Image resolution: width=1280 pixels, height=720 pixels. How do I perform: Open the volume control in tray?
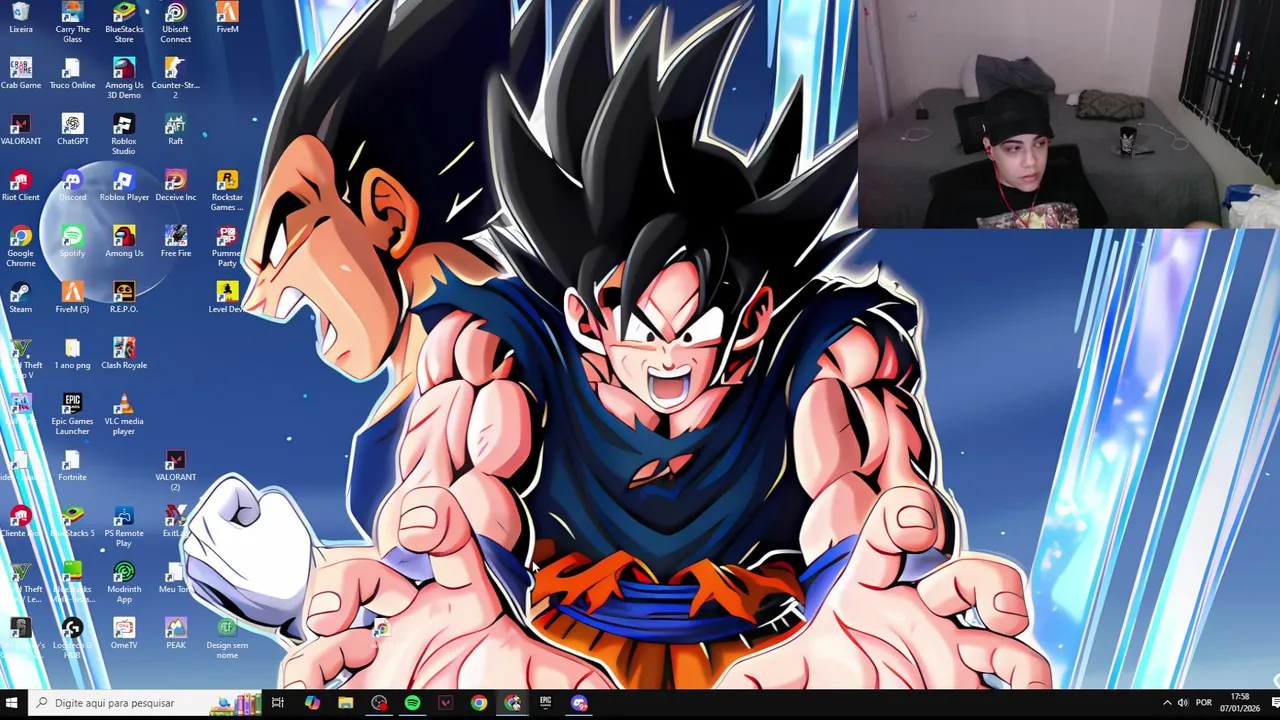[1183, 703]
